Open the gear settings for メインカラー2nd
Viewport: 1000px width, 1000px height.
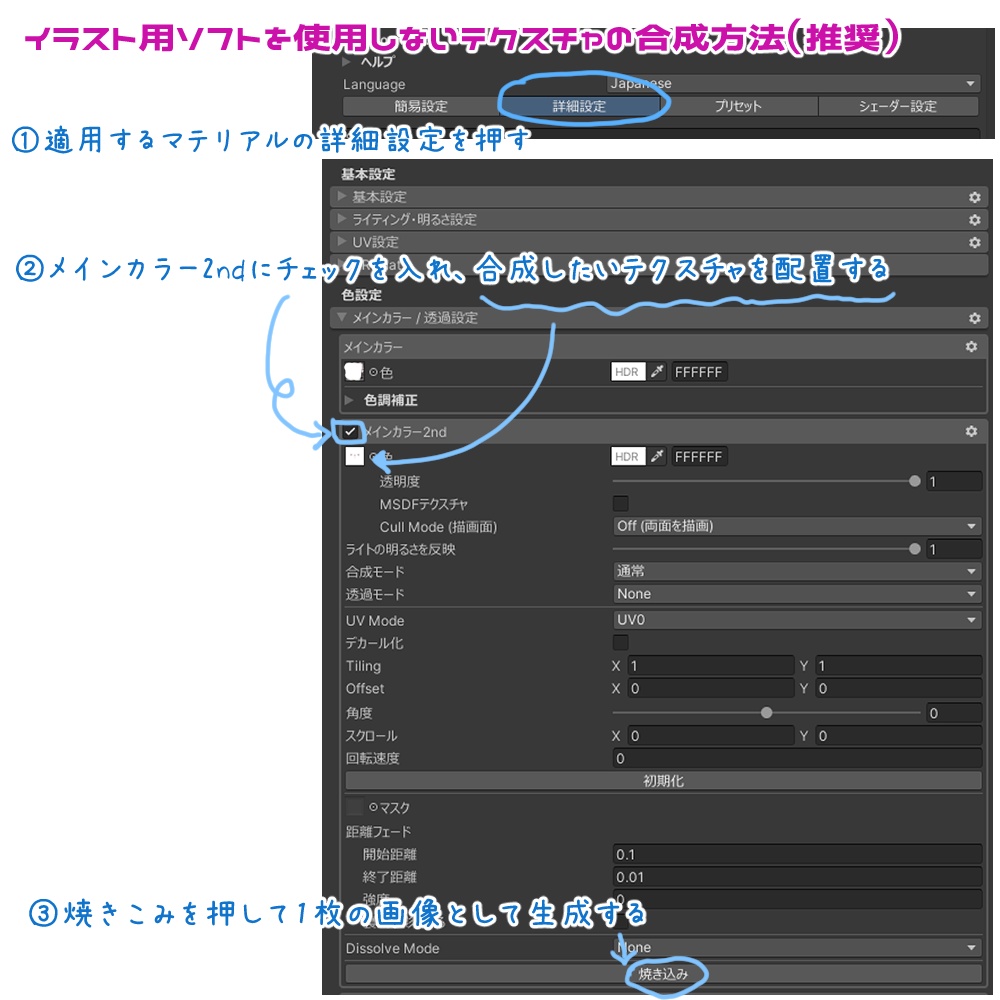(x=972, y=432)
